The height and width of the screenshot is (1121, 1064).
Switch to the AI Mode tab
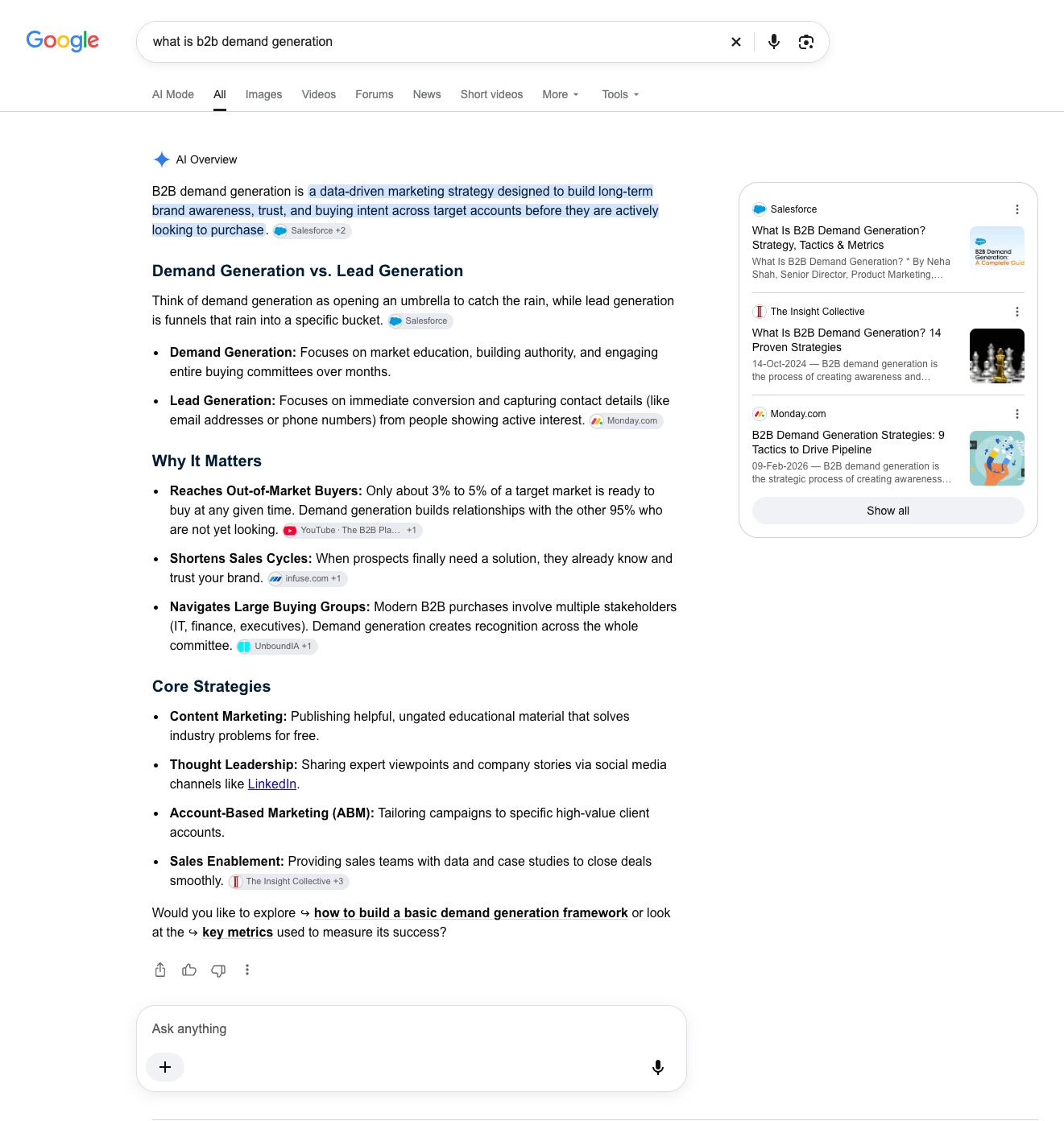coord(173,94)
